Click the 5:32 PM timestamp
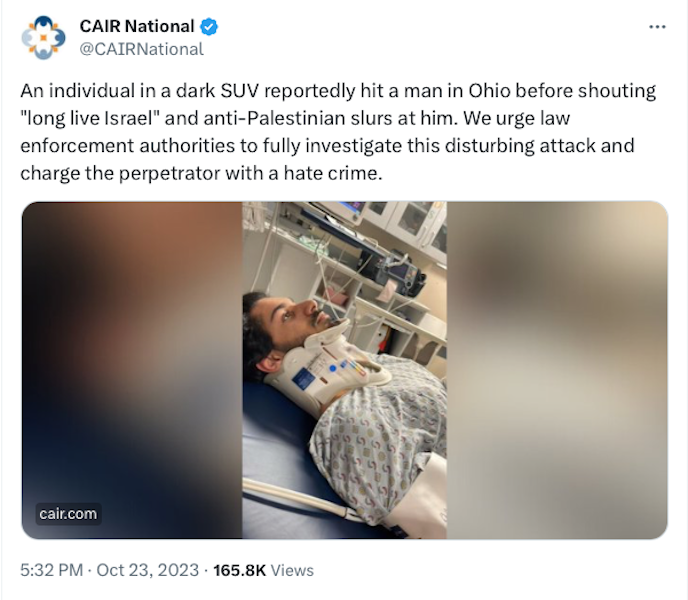The image size is (688, 600). click(51, 570)
